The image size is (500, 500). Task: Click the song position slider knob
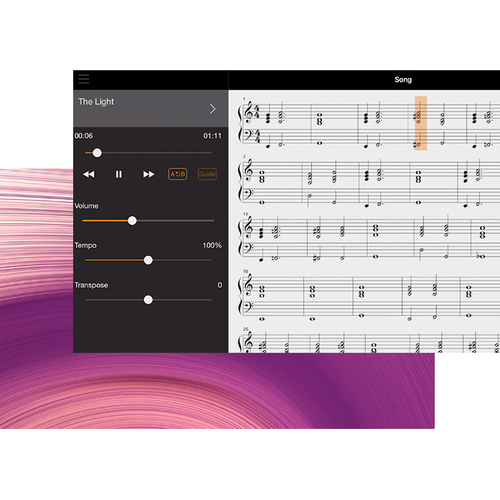pyautogui.click(x=97, y=153)
